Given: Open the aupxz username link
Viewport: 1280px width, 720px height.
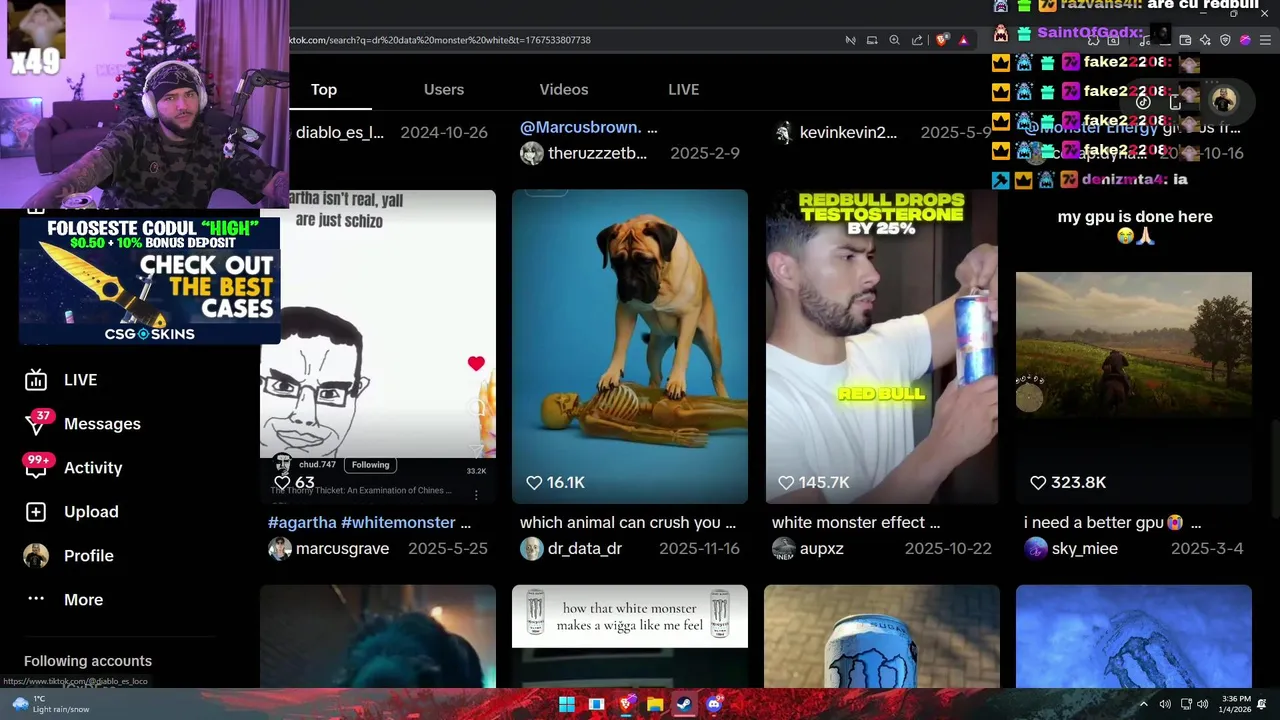Looking at the screenshot, I should click(822, 548).
